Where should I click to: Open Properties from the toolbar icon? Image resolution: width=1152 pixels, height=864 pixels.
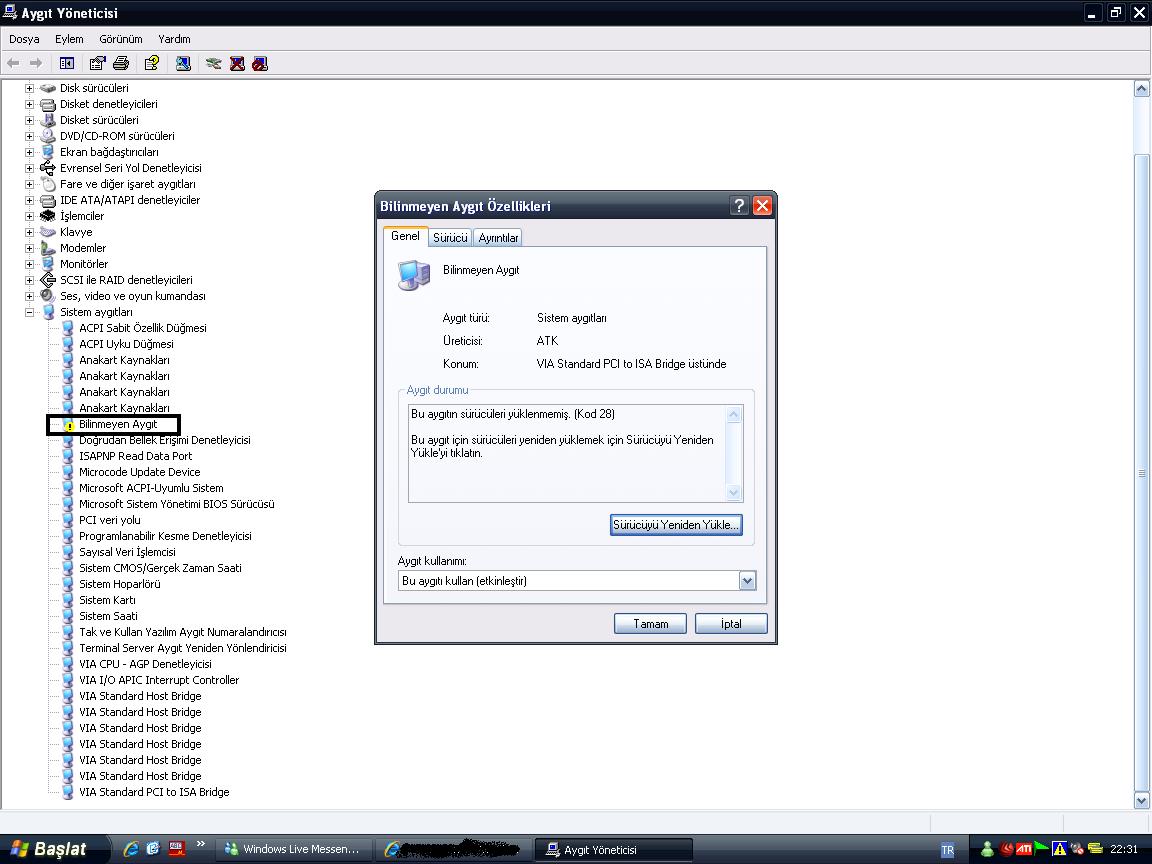pyautogui.click(x=97, y=63)
